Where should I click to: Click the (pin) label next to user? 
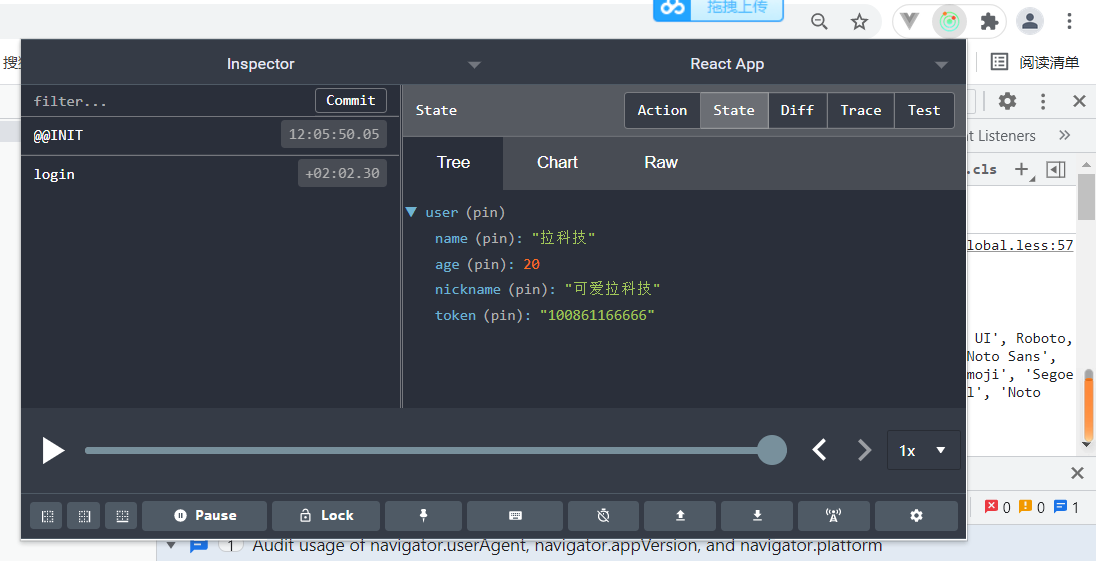485,212
